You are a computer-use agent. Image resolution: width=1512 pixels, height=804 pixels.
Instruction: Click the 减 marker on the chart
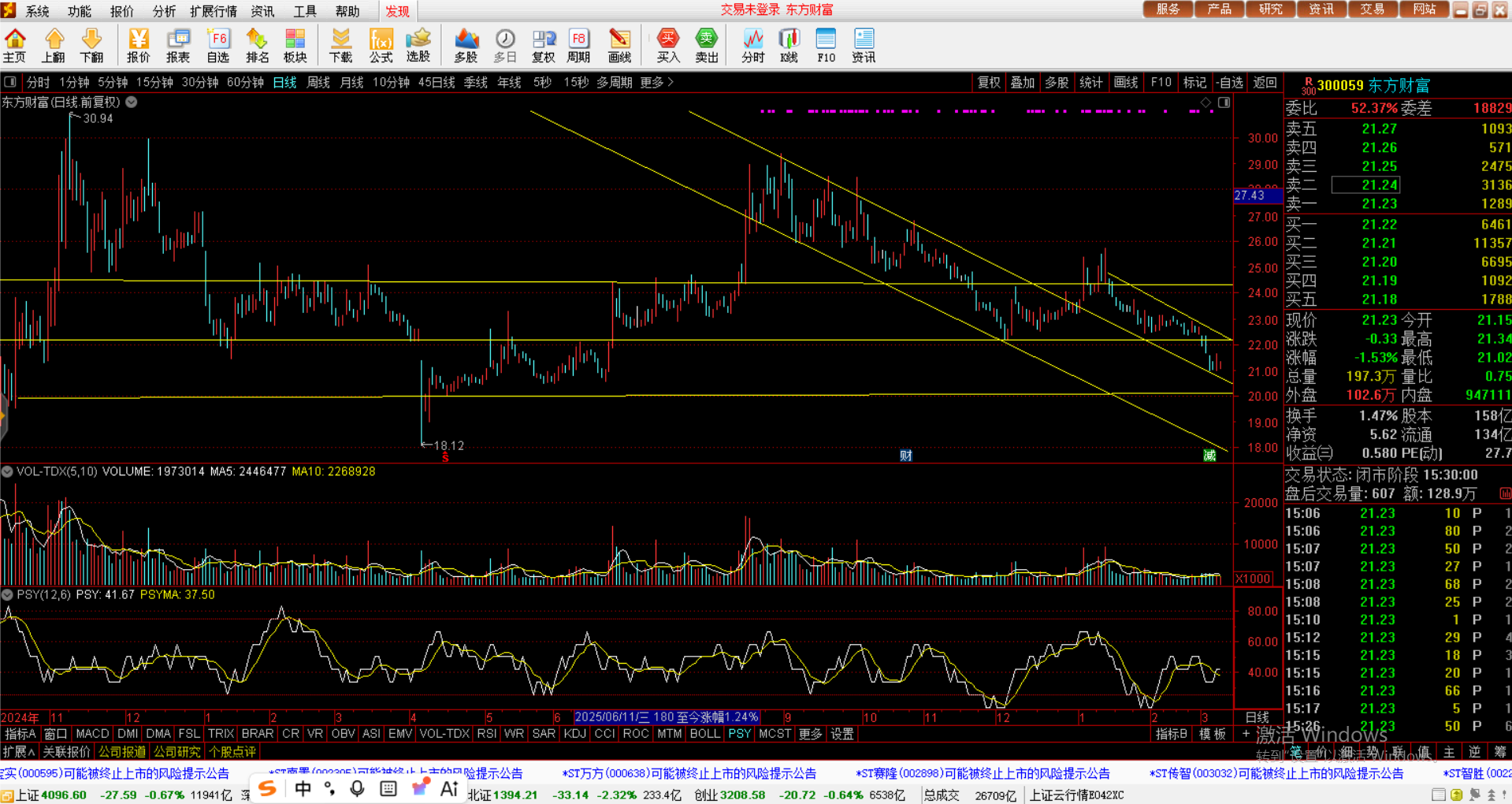[1209, 456]
